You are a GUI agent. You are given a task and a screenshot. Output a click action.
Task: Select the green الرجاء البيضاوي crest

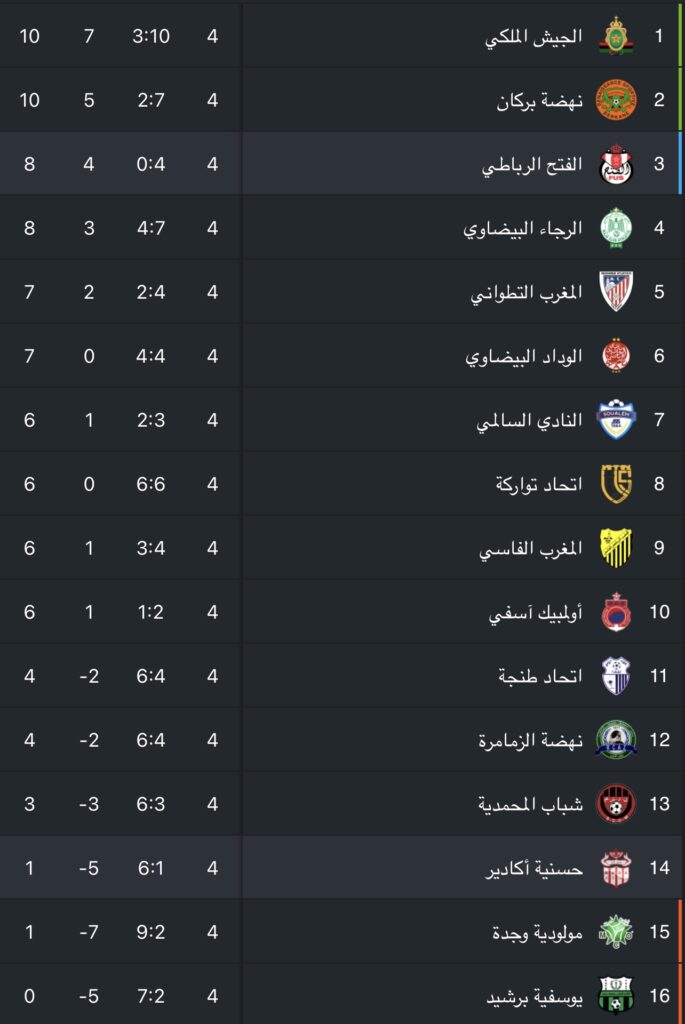pyautogui.click(x=616, y=228)
